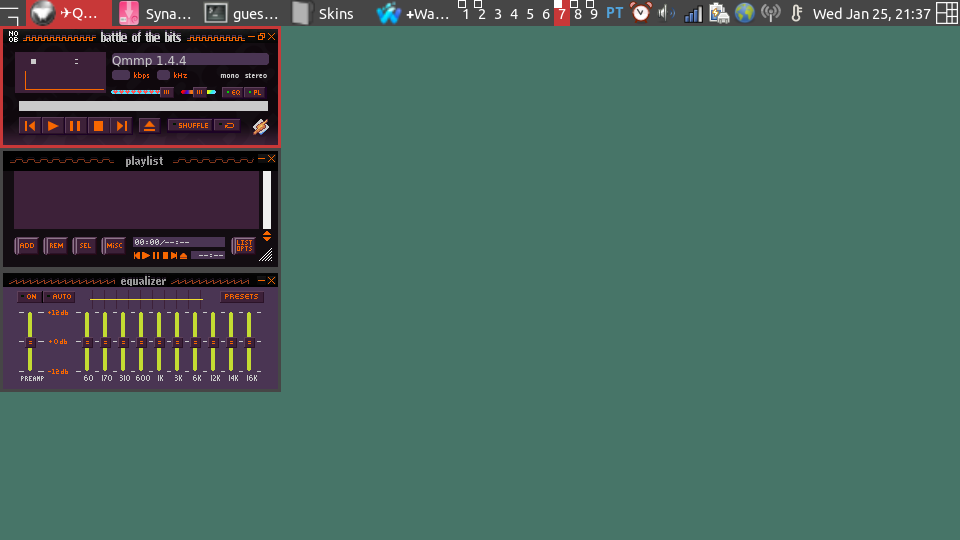Click the playlist vertical scrollbar
The image size is (960, 540).
267,200
